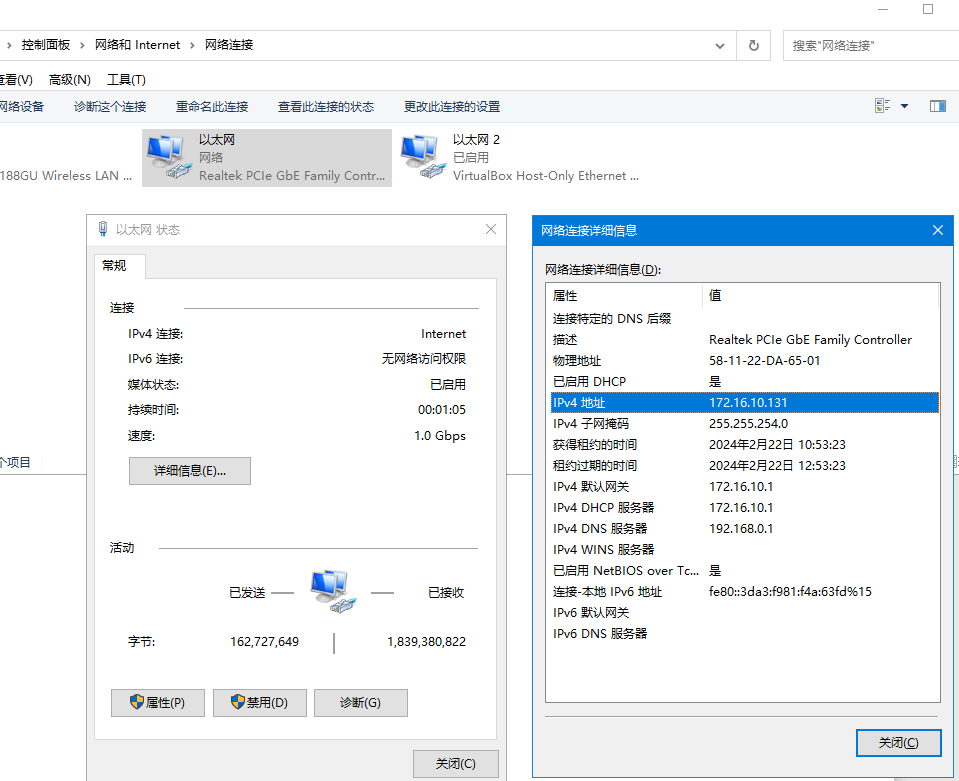This screenshot has height=781, width=959.
Task: Click the 详细信息(E)... button
Action: (189, 471)
